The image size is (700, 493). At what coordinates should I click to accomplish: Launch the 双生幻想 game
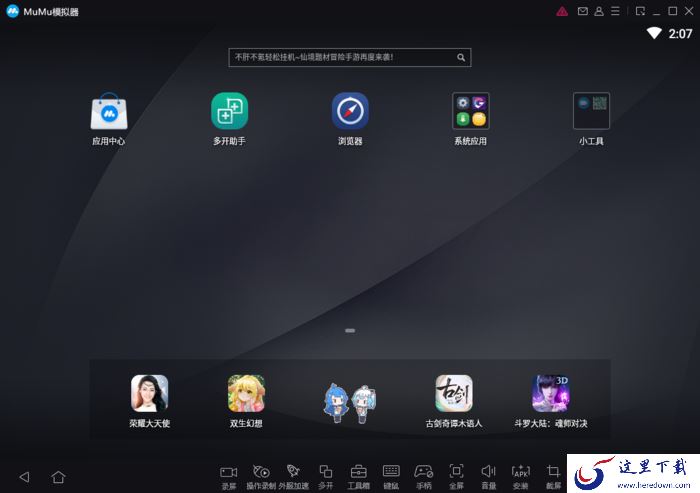coord(246,393)
